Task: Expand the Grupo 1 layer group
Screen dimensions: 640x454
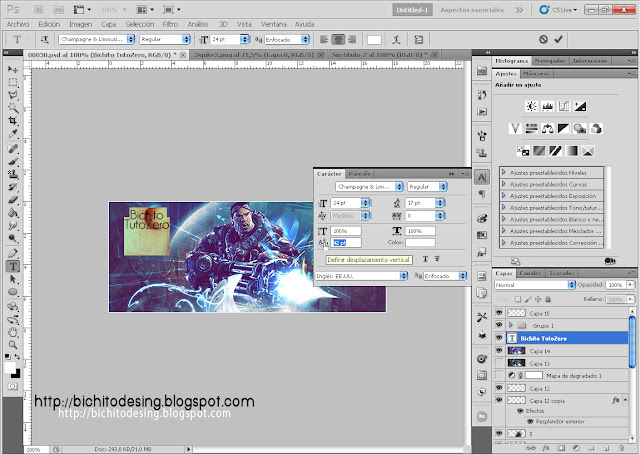Action: tap(511, 325)
